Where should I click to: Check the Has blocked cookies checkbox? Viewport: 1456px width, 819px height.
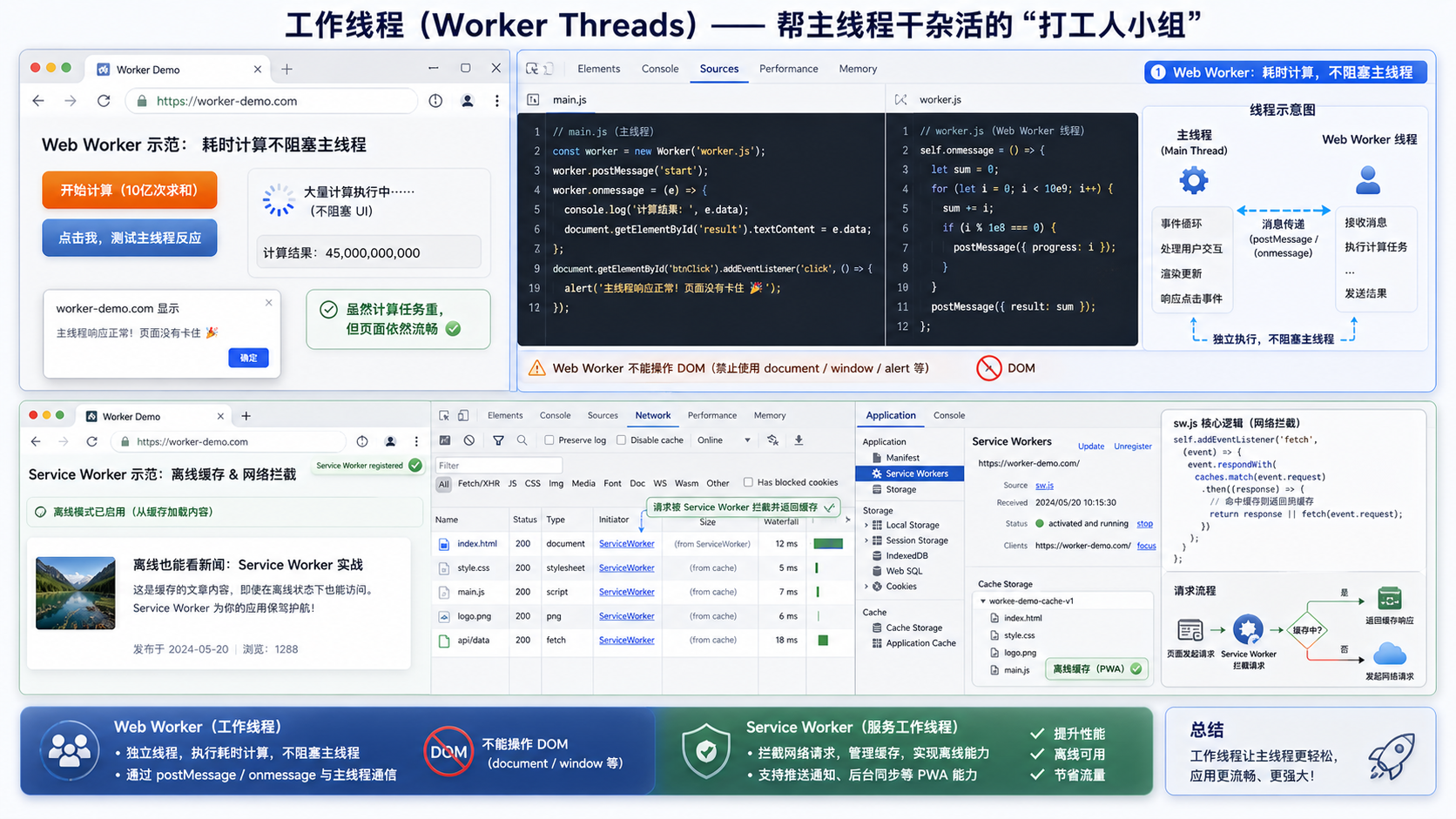tap(748, 482)
